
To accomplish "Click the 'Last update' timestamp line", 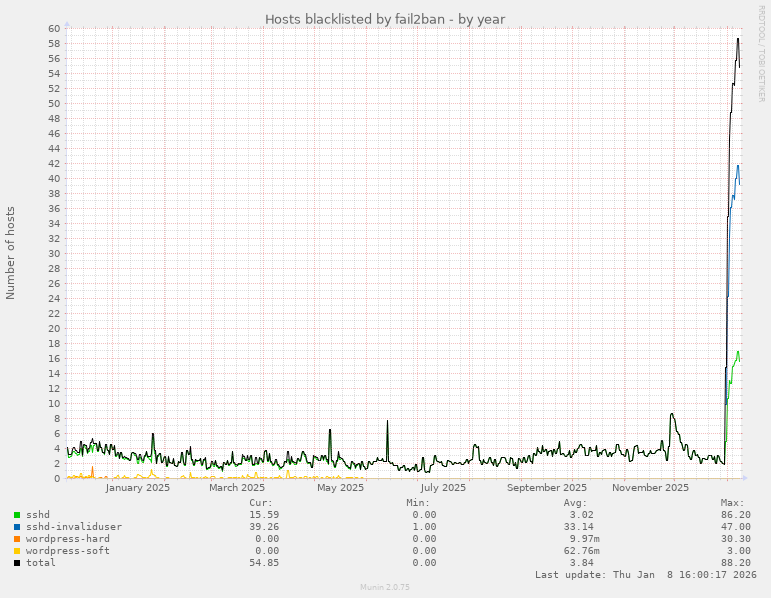I will tap(646, 574).
